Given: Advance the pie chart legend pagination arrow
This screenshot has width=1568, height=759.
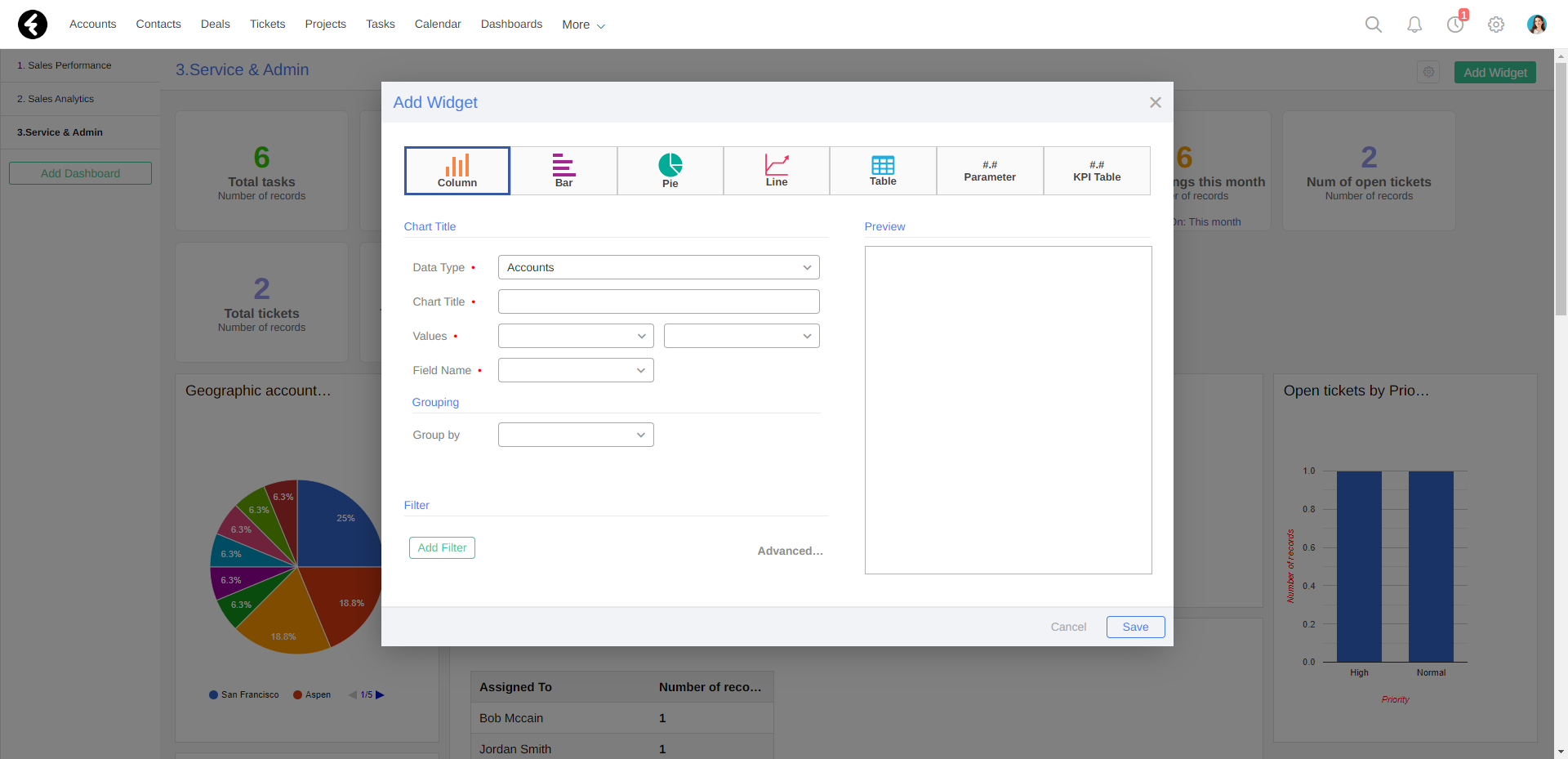Looking at the screenshot, I should tap(381, 694).
